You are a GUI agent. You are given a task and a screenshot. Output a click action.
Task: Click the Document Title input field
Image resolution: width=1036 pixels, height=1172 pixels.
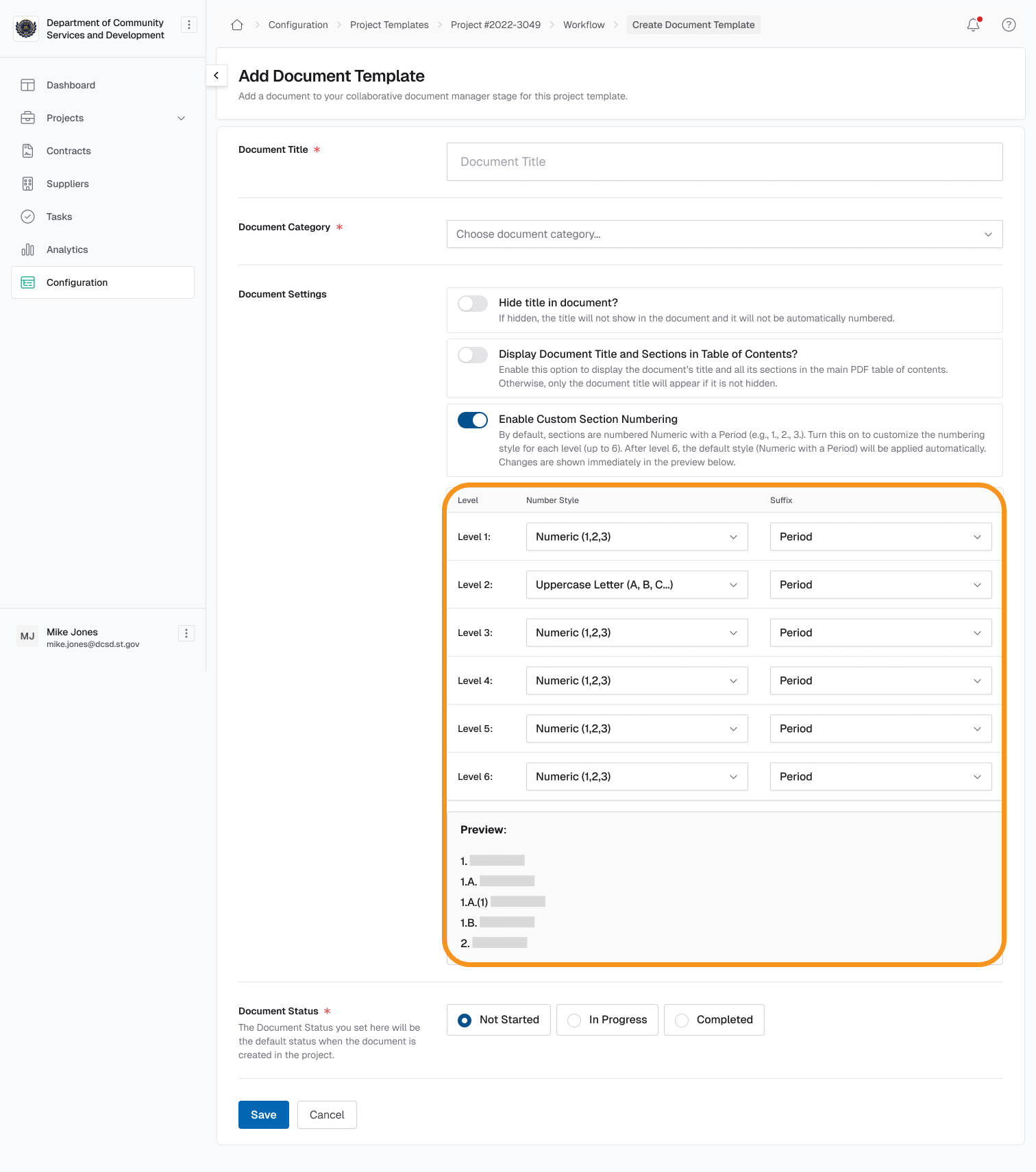[x=724, y=162]
